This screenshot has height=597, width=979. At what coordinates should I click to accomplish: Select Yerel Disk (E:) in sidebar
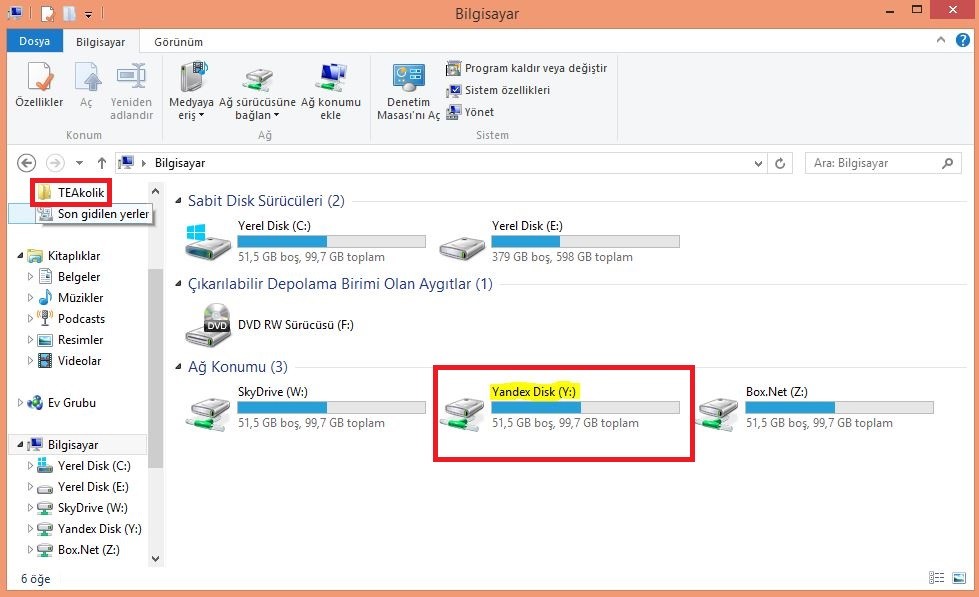point(82,486)
